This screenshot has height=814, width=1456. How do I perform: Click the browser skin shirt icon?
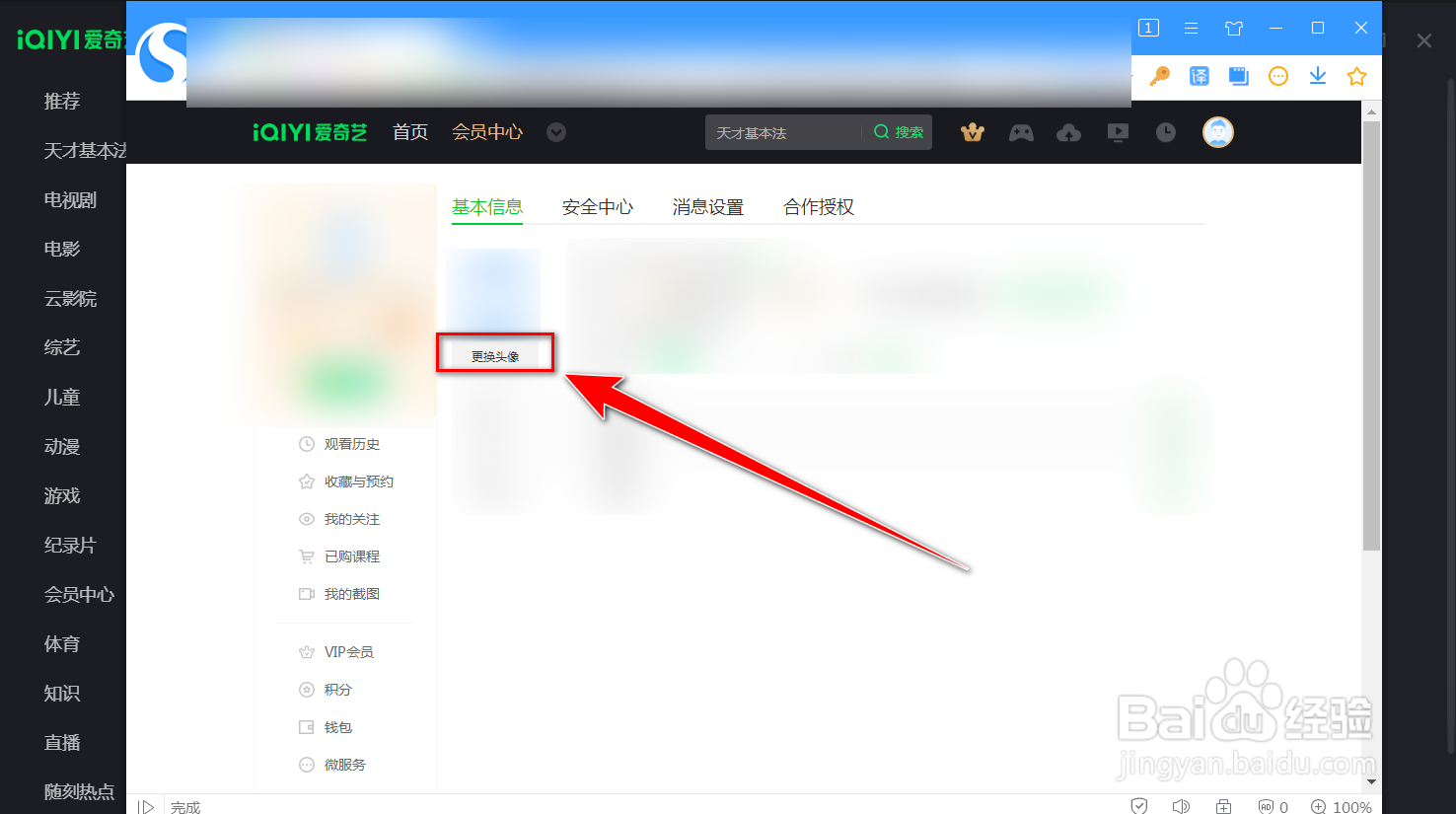(1234, 29)
